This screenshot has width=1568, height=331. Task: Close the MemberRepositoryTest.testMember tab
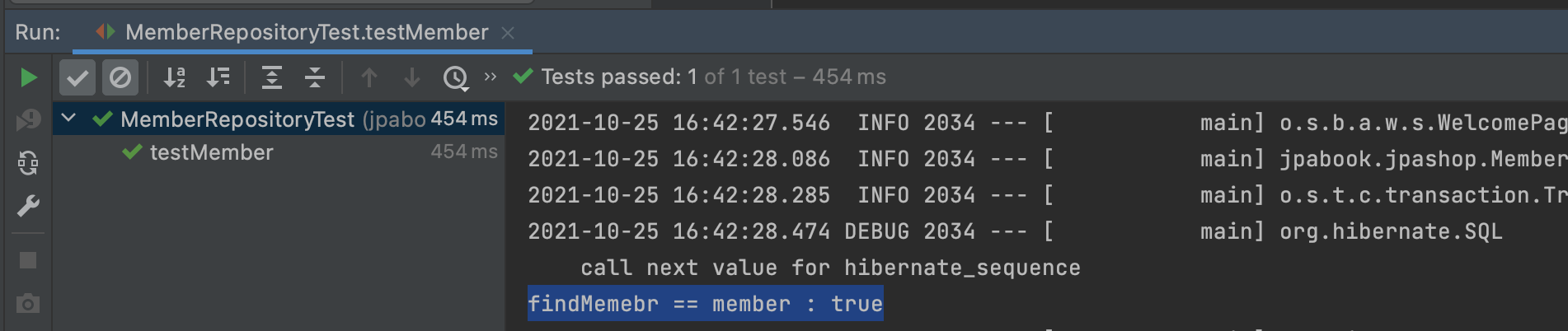tap(508, 33)
